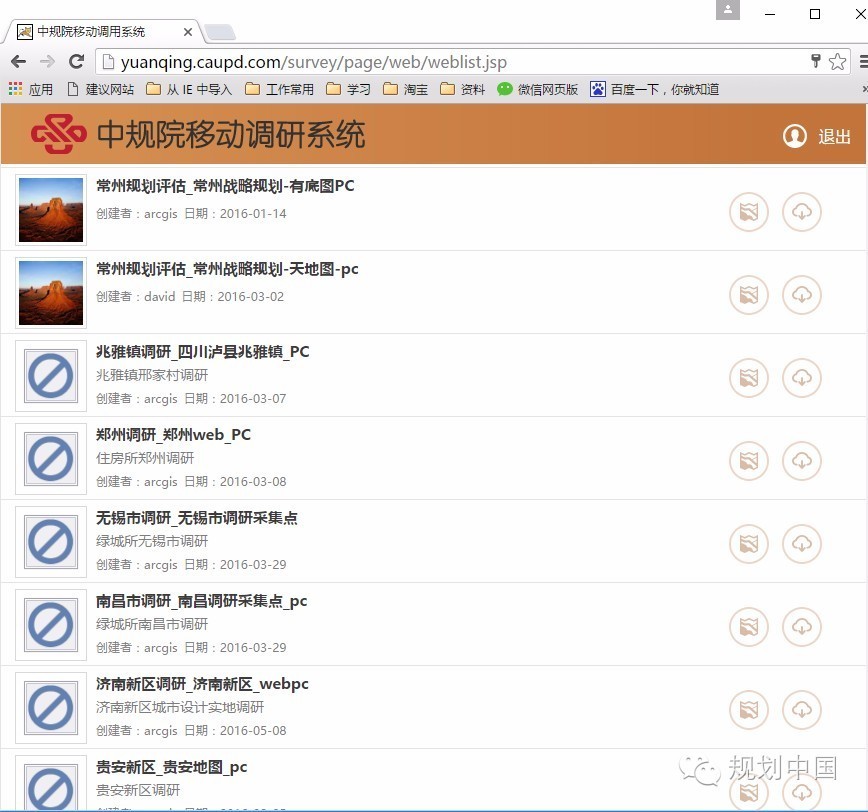Open 贵安新区_贵安地图_pc title

[x=172, y=767]
